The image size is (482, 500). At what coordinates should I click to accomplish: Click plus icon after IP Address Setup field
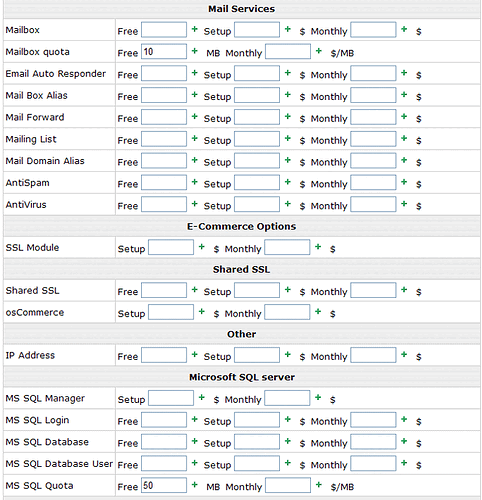(x=288, y=355)
